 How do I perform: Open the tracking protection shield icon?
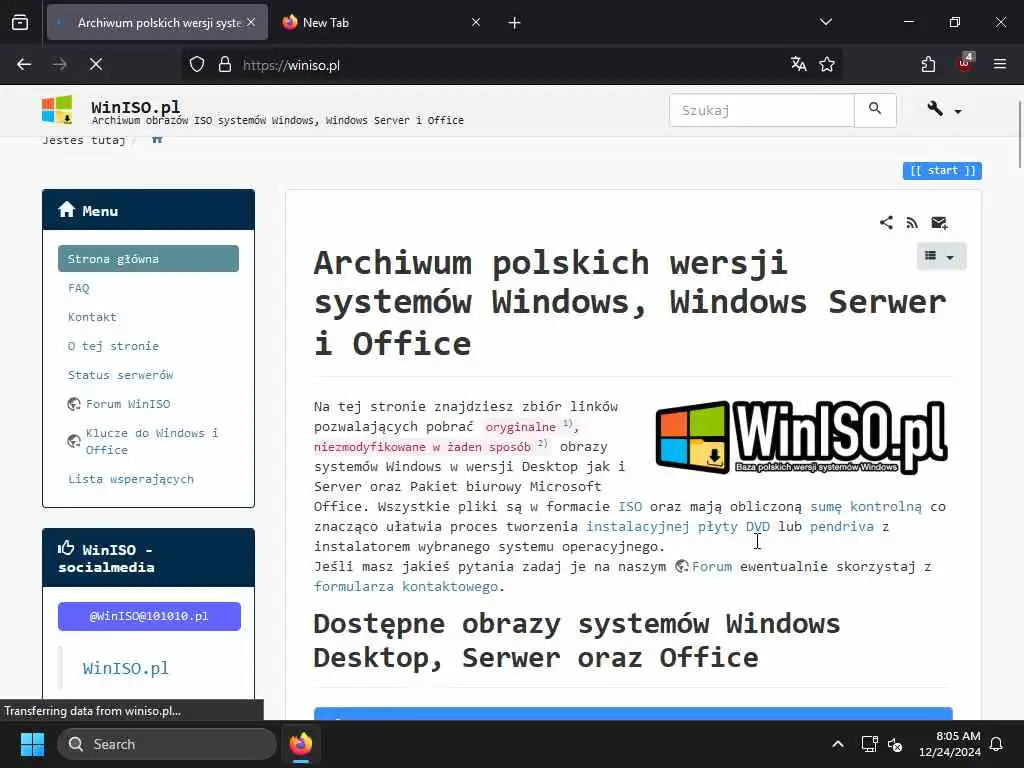coord(197,65)
